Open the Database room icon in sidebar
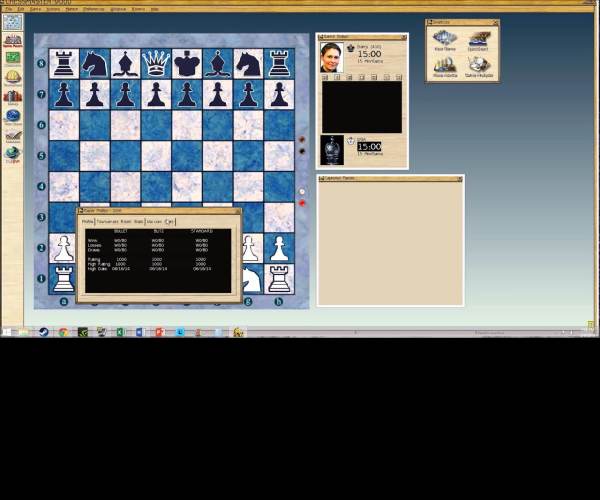 [x=13, y=136]
